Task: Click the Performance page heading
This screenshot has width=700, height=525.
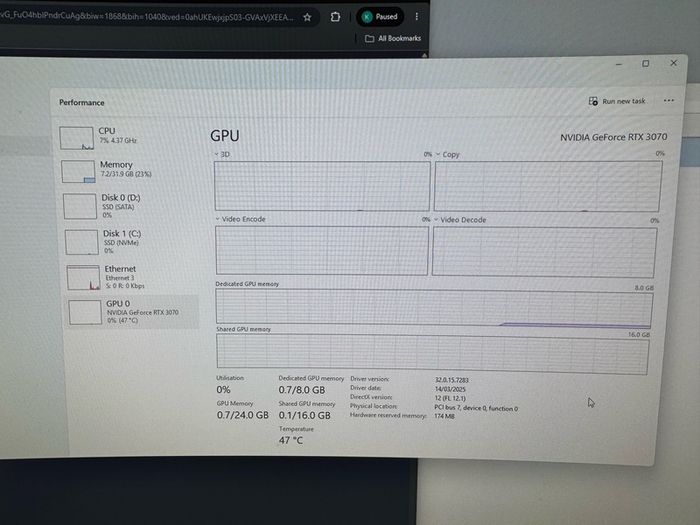Action: 82,102
